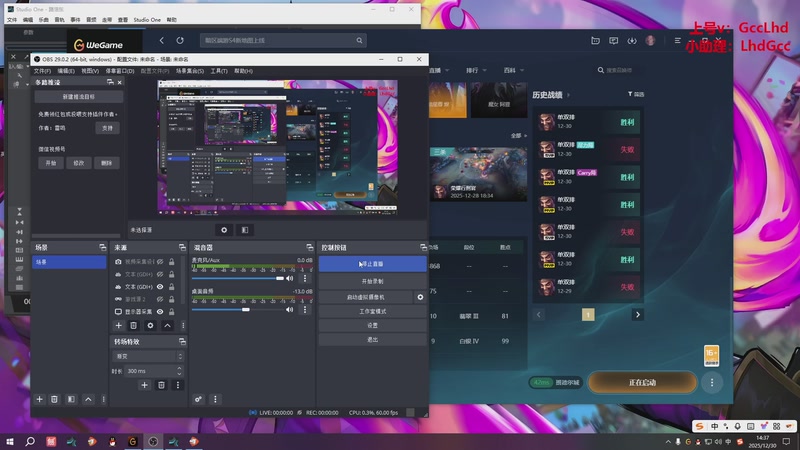Open the sources toolbar three-dot menu
800x450 pixels.
(183, 326)
